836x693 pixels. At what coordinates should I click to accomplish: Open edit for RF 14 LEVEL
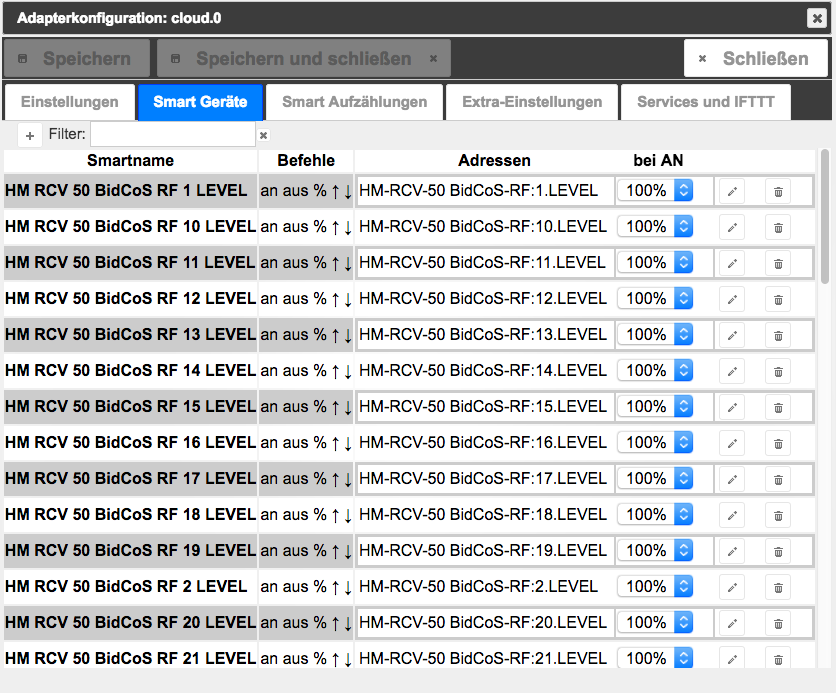point(732,372)
